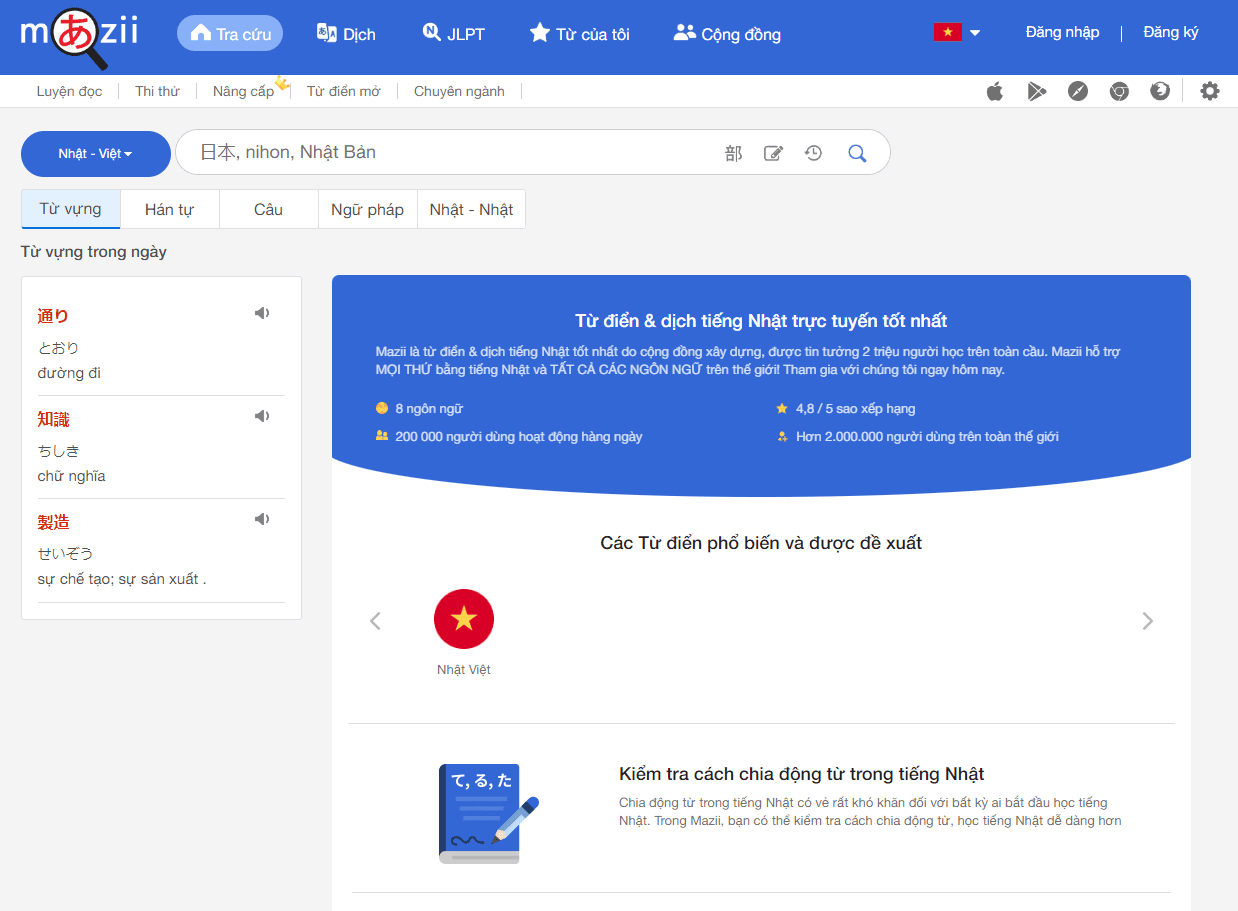Image resolution: width=1238 pixels, height=911 pixels.
Task: Click the Firefox extension icon
Action: (1160, 92)
